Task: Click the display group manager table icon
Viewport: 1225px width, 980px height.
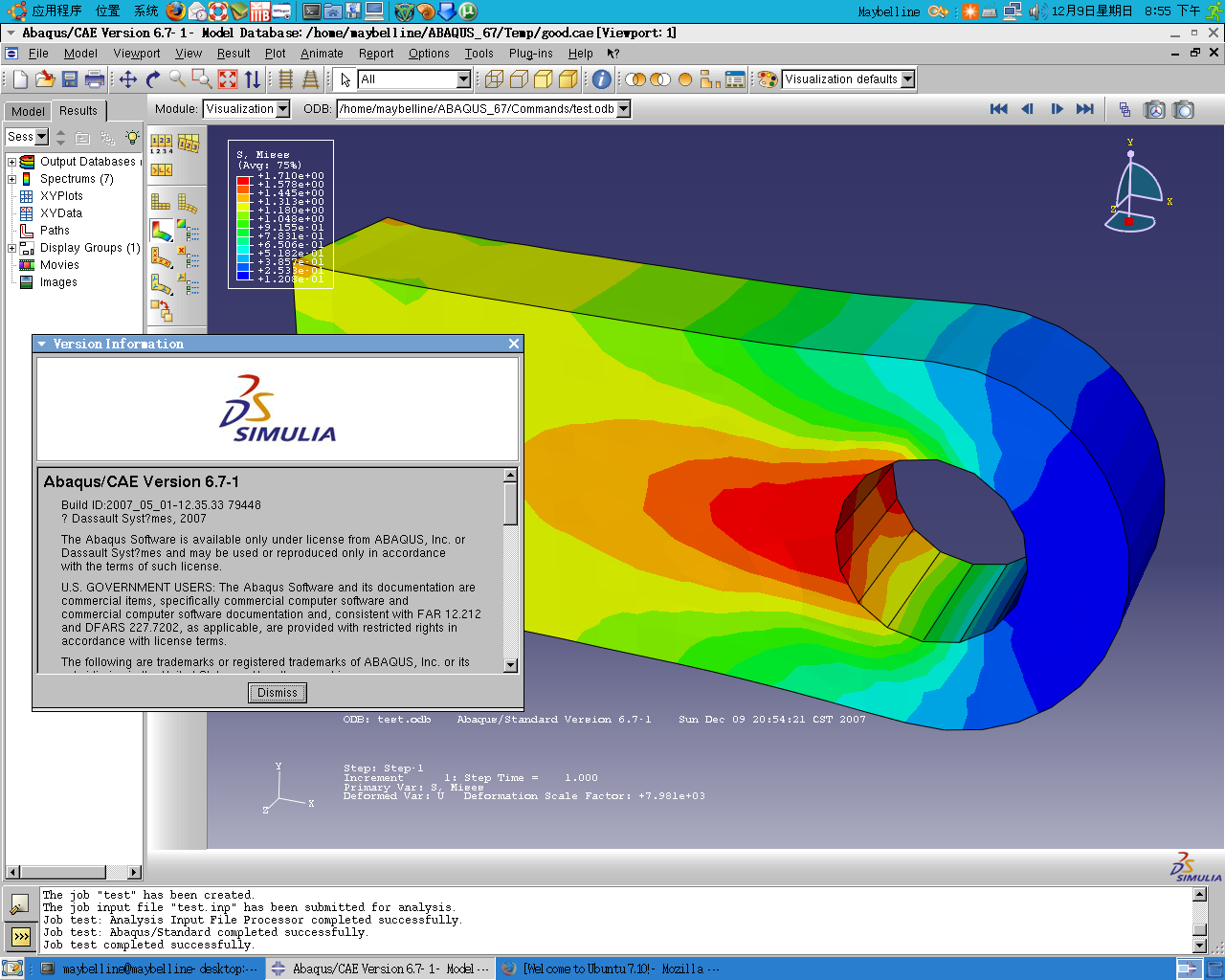Action: point(735,79)
